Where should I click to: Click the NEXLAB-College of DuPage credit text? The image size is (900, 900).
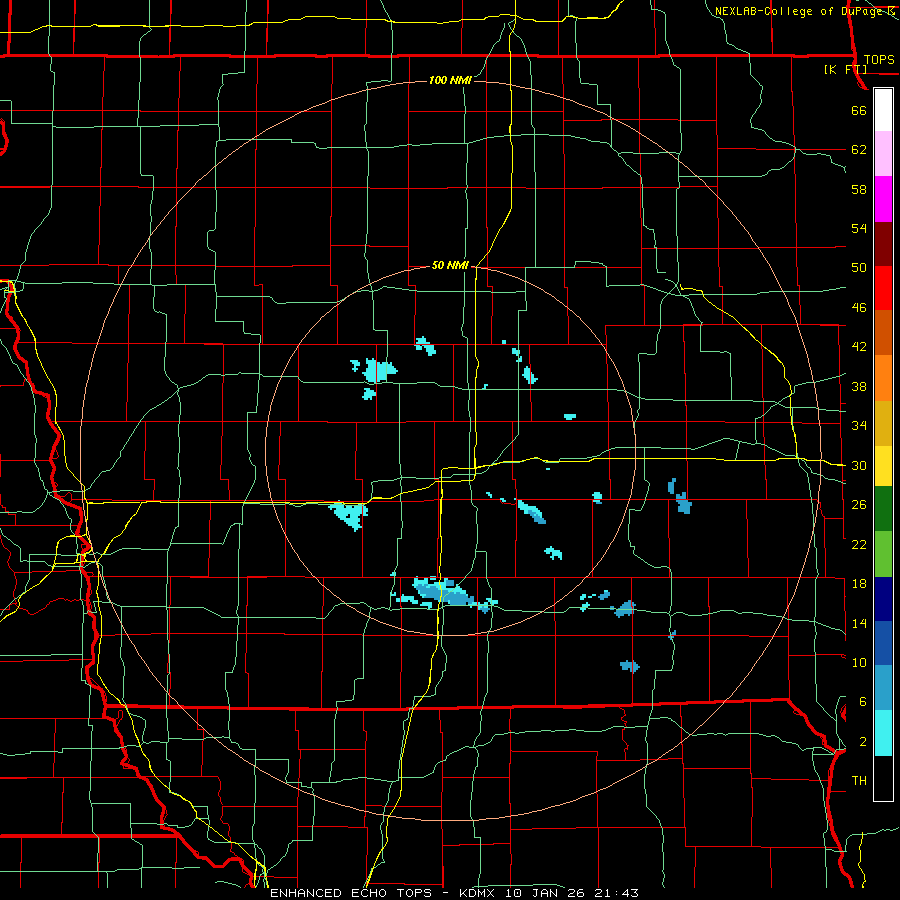[798, 11]
